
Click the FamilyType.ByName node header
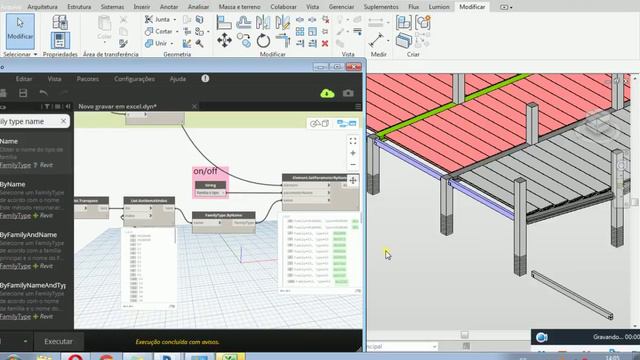tap(224, 215)
